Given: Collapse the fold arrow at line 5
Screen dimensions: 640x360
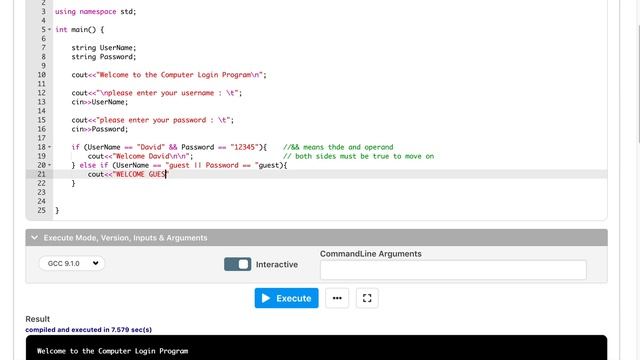Looking at the screenshot, I should (x=49, y=29).
